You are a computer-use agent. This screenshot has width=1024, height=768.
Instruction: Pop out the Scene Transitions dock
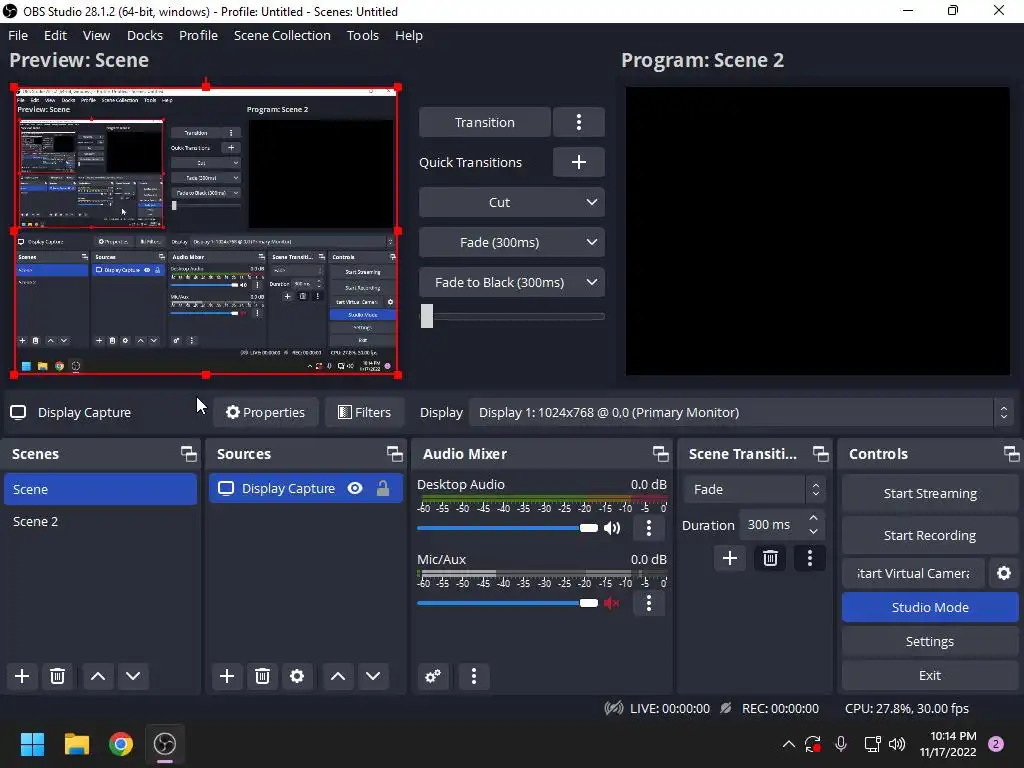click(820, 454)
